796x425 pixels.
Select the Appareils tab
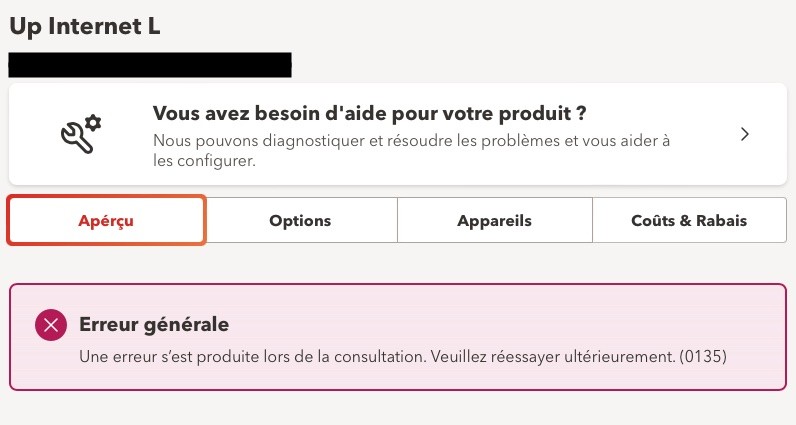point(494,221)
